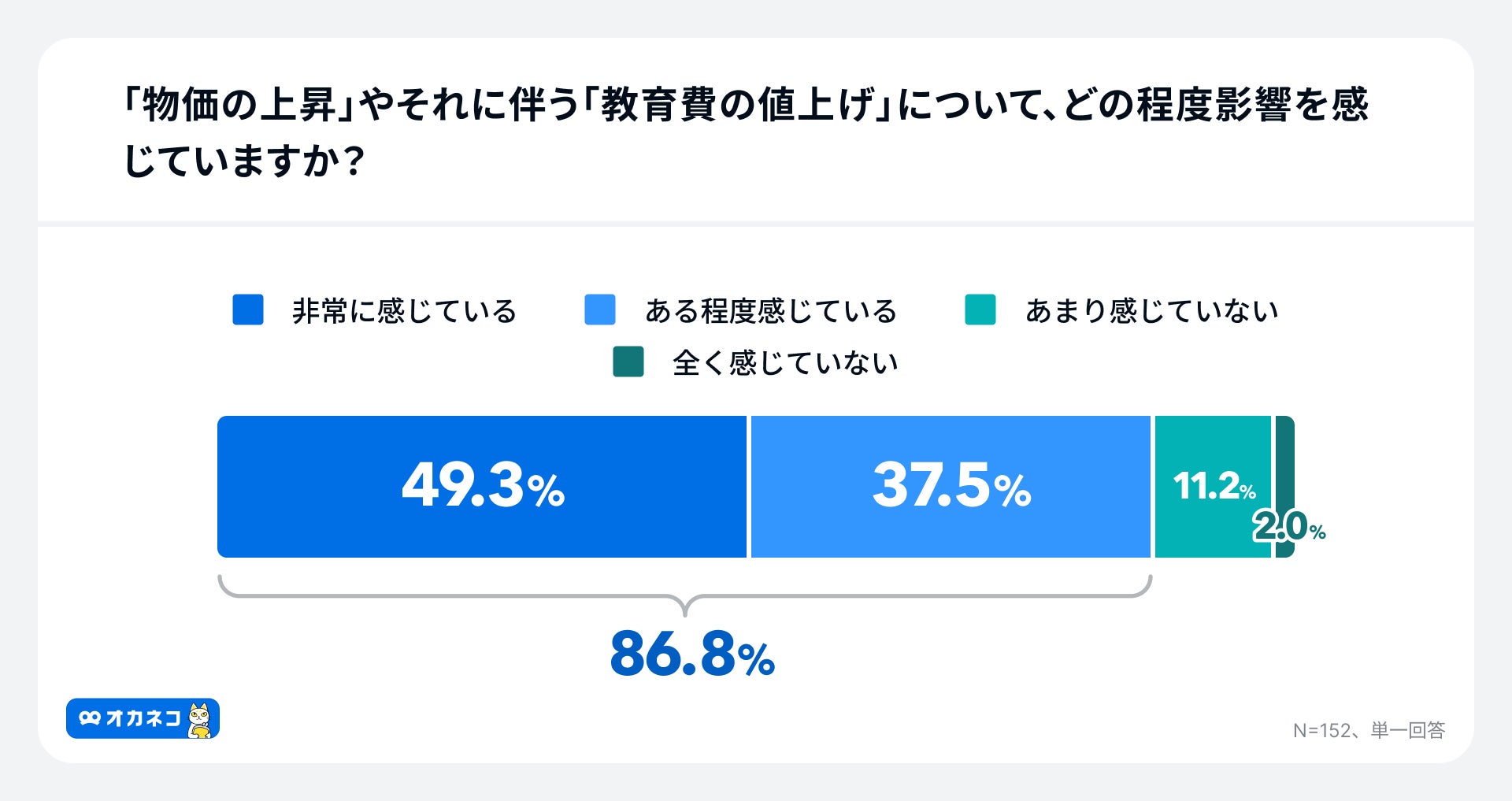The height and width of the screenshot is (801, 1512).
Task: Click the N=152 sample size footnote
Action: (x=1369, y=731)
